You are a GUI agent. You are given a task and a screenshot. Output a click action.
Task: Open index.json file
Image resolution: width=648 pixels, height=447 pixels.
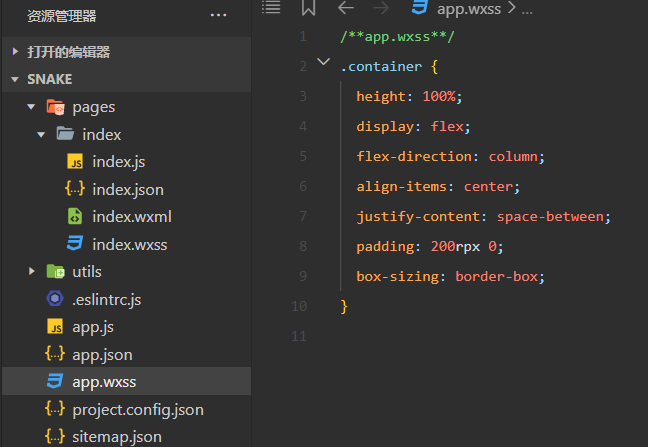pos(128,190)
